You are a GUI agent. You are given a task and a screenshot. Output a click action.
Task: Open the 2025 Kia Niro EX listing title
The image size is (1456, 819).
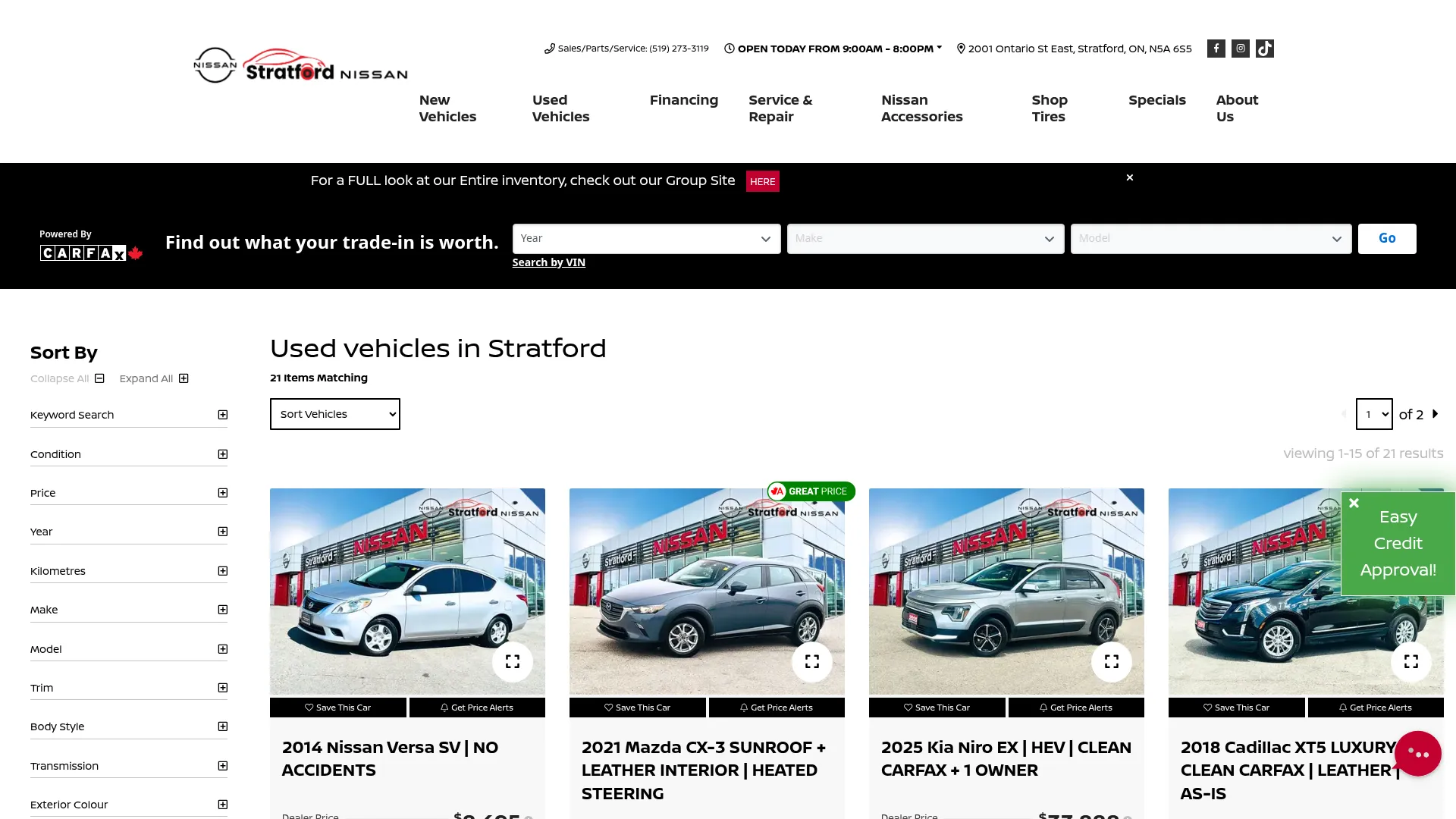[x=1006, y=758]
